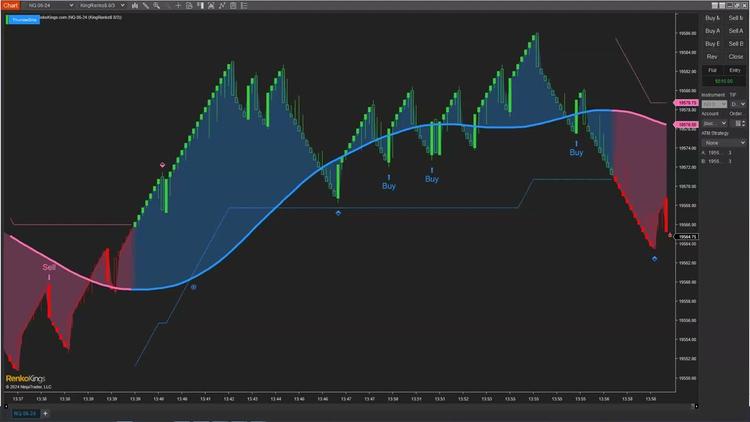Click the Close position button
The width and height of the screenshot is (750, 422).
736,57
